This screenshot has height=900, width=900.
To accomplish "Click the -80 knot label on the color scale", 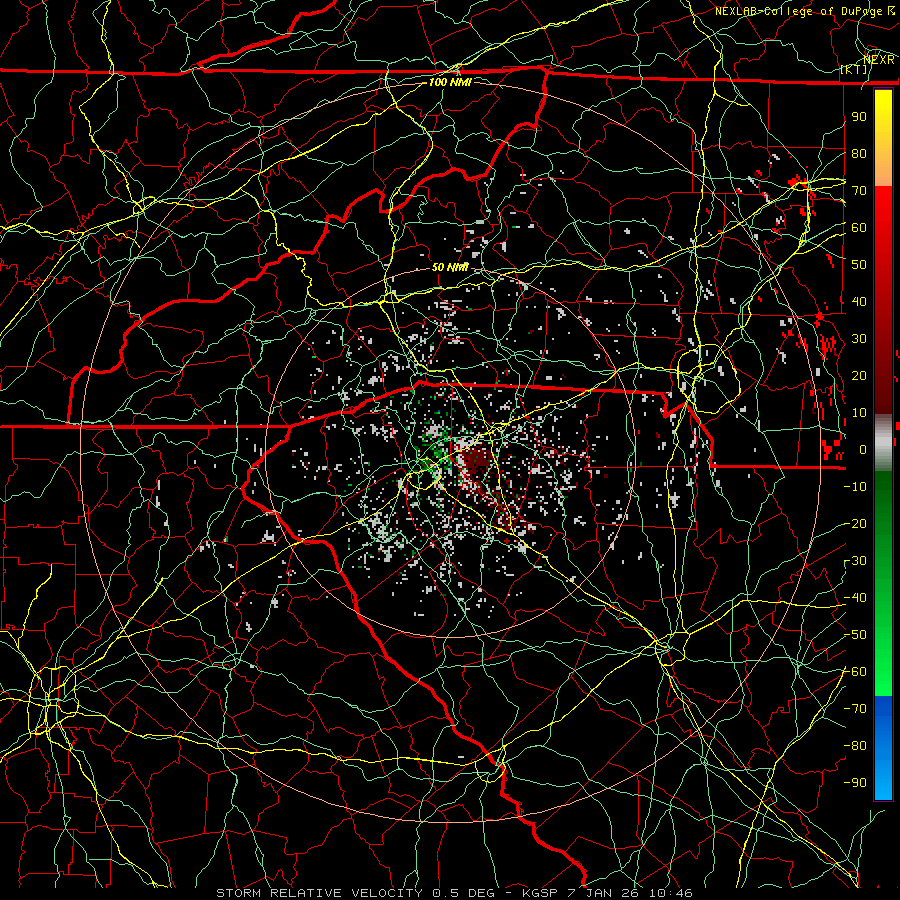I will (x=856, y=746).
